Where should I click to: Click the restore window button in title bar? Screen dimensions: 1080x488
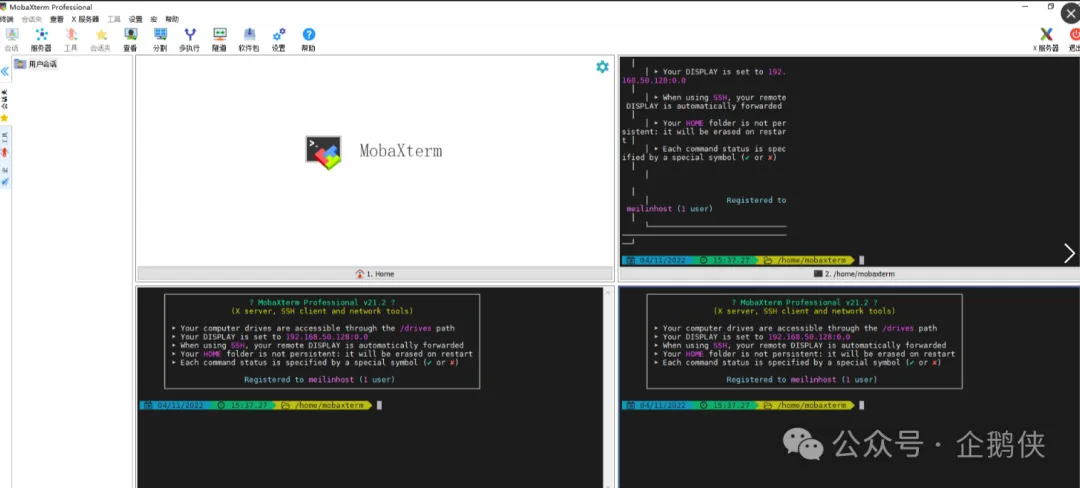click(1050, 6)
